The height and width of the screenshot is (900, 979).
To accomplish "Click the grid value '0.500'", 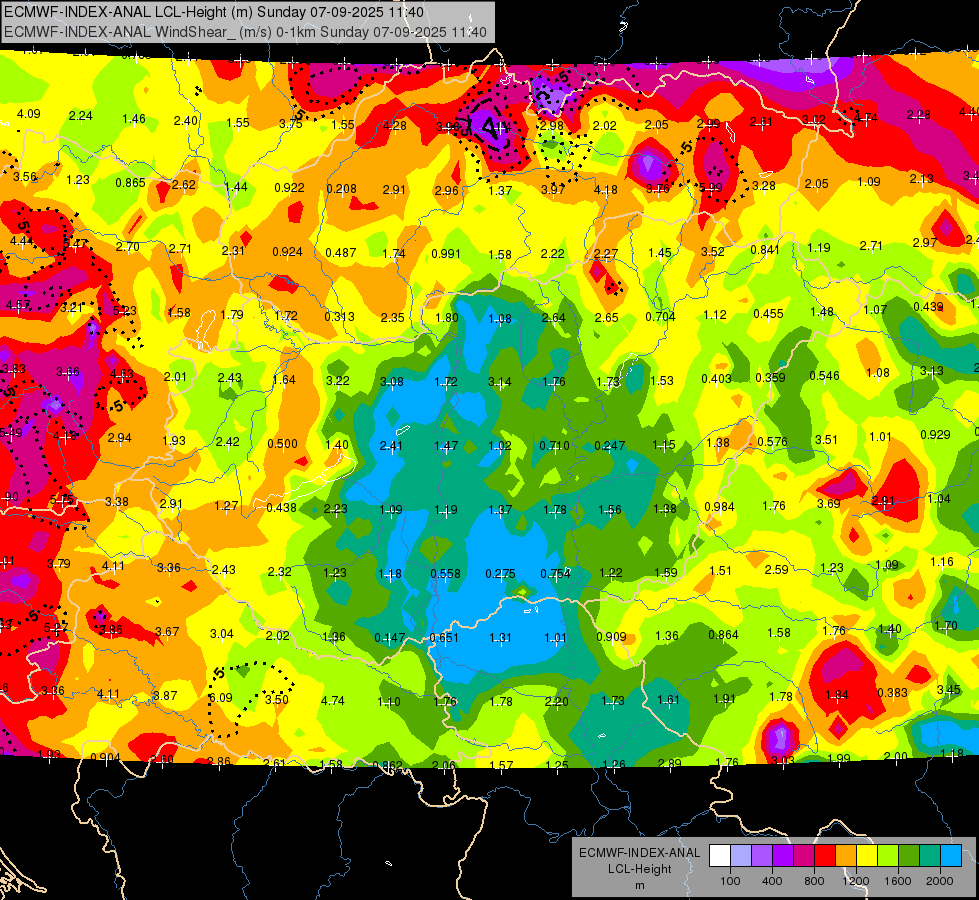I will click(x=282, y=443).
